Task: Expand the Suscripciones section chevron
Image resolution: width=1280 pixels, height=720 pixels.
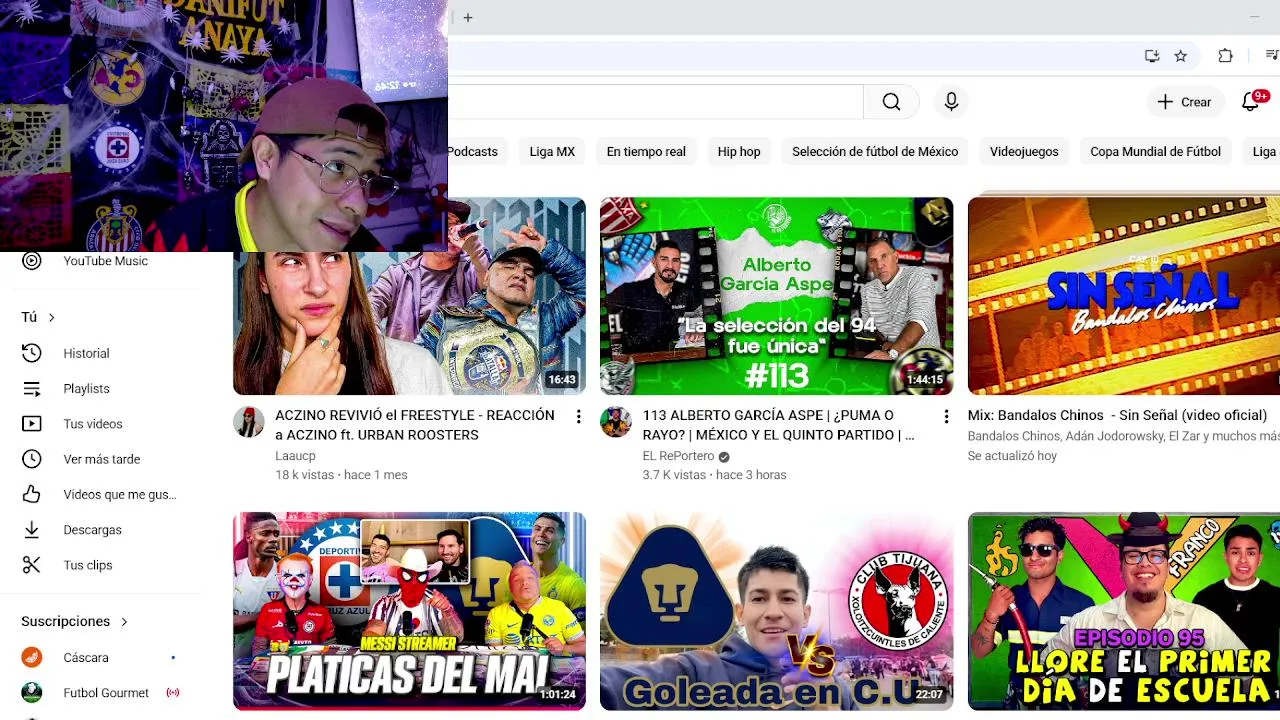Action: [x=124, y=622]
